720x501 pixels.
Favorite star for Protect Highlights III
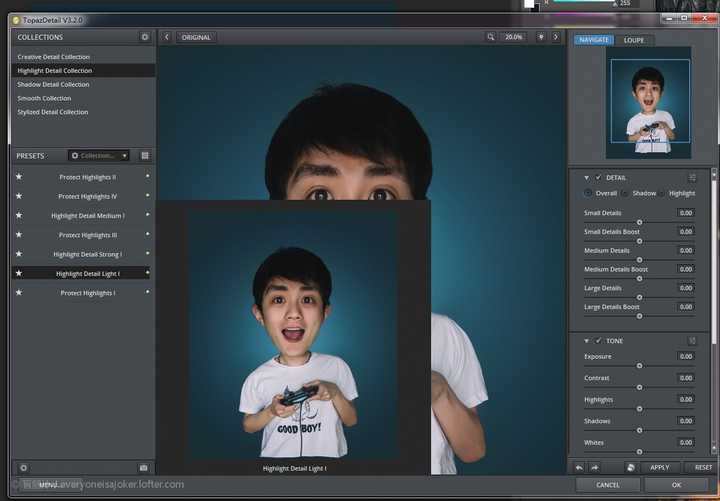pos(19,235)
